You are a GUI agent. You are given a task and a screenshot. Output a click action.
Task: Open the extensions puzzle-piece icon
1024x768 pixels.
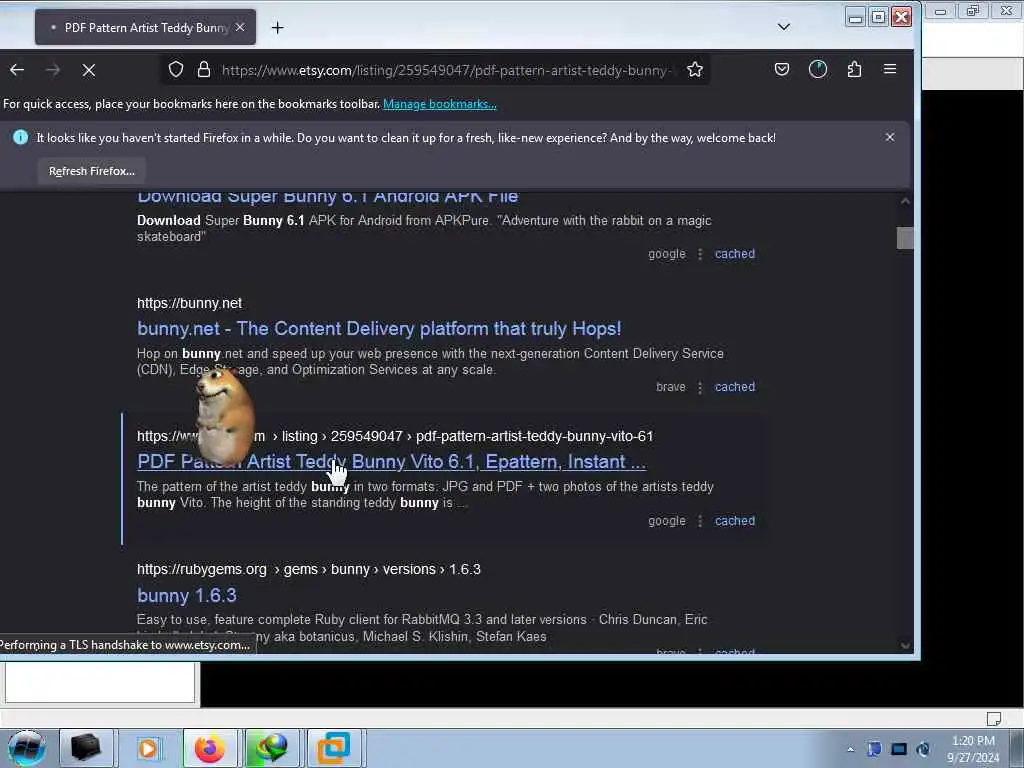tap(854, 69)
